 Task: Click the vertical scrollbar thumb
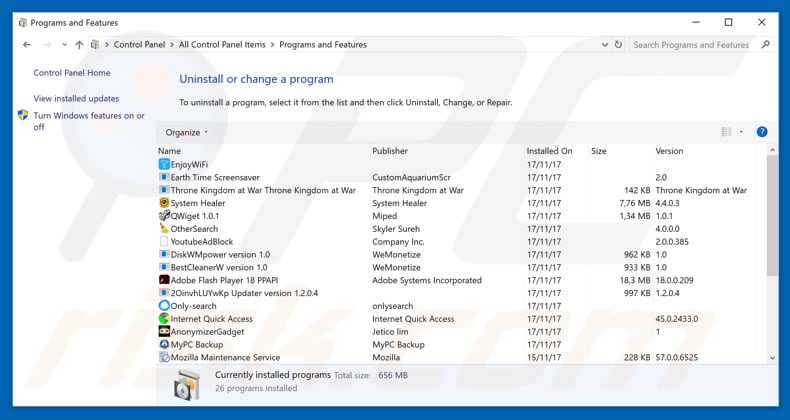pos(772,216)
